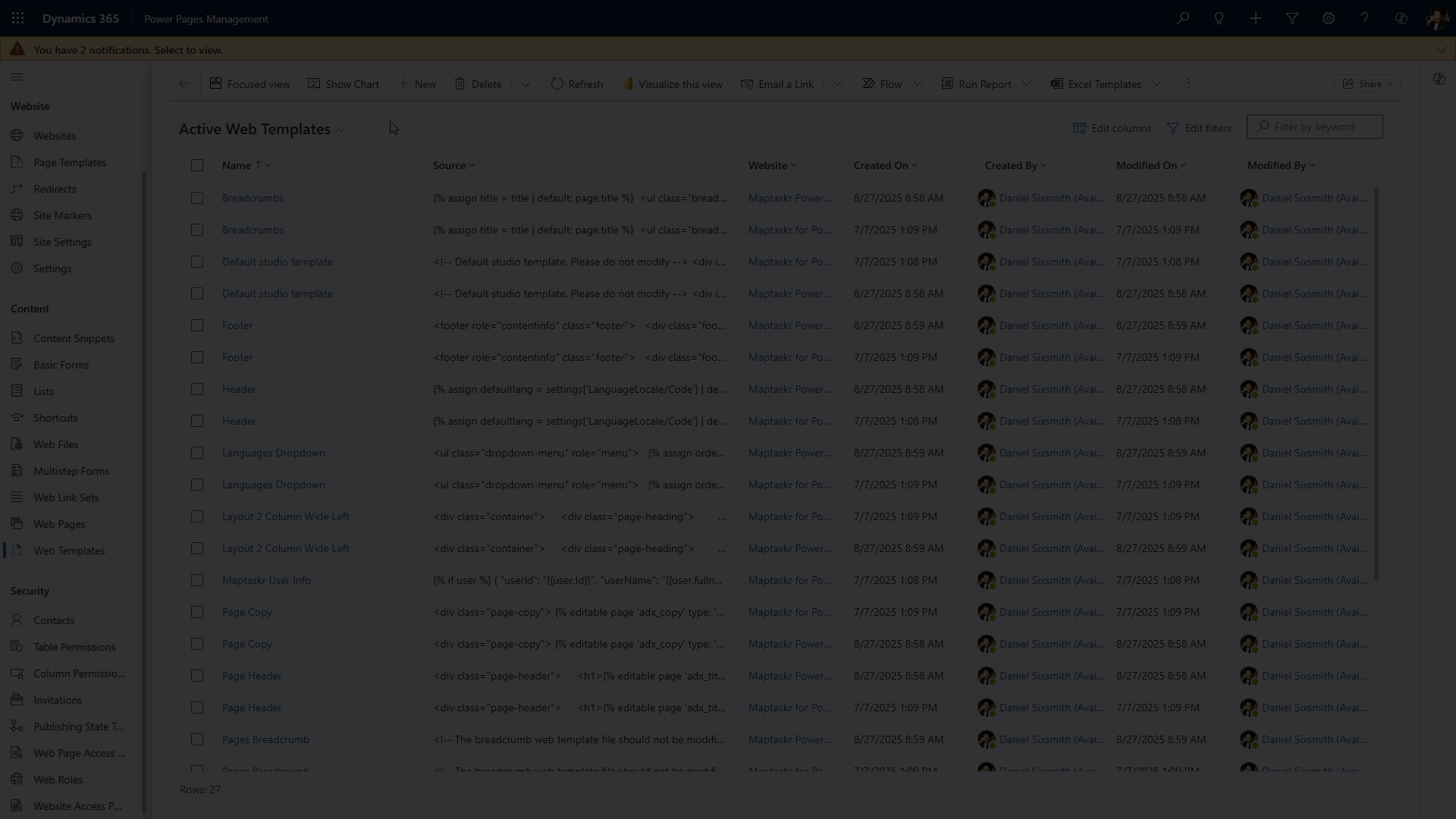1456x819 pixels.
Task: Click the lightbulb suggestions icon
Action: [x=1219, y=18]
